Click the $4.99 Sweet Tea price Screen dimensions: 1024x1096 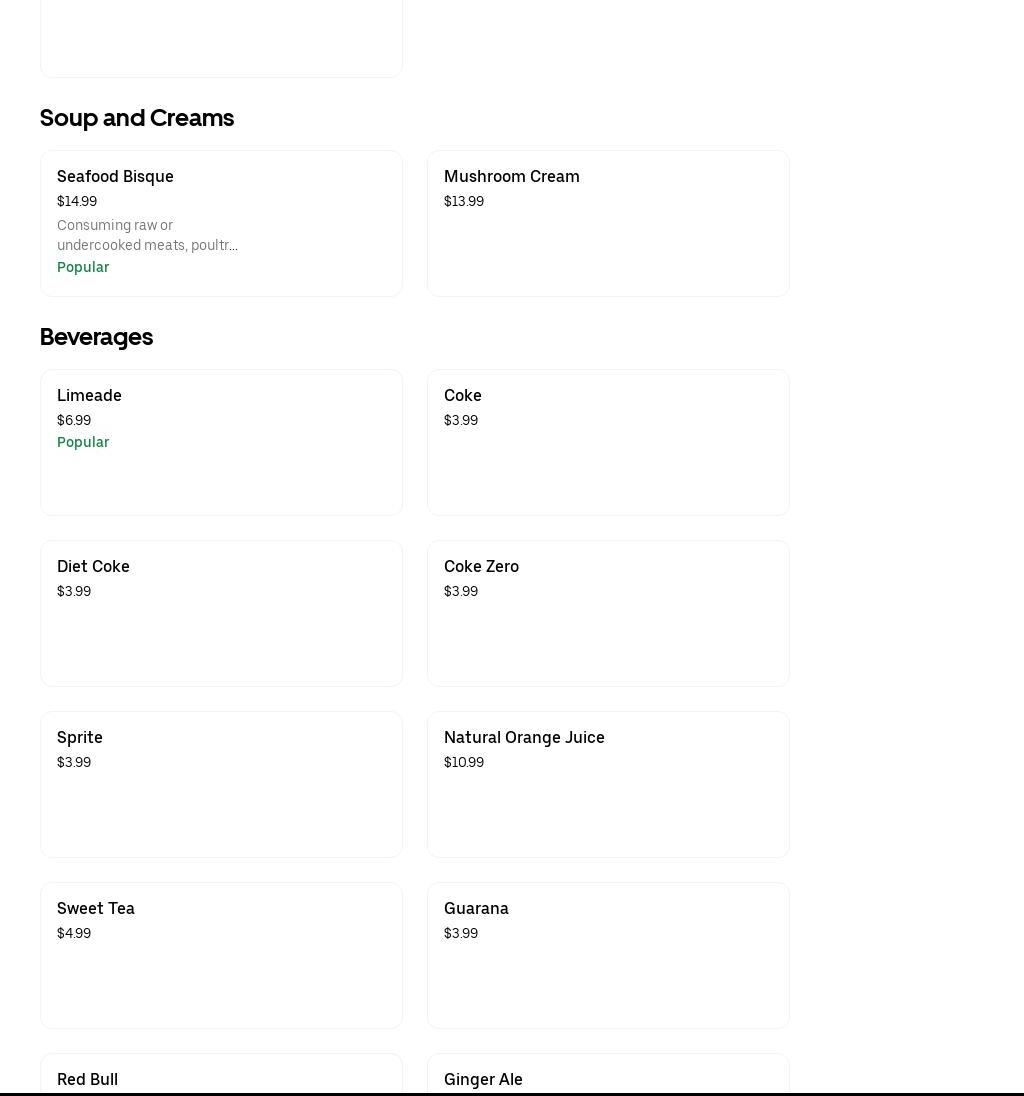click(74, 933)
